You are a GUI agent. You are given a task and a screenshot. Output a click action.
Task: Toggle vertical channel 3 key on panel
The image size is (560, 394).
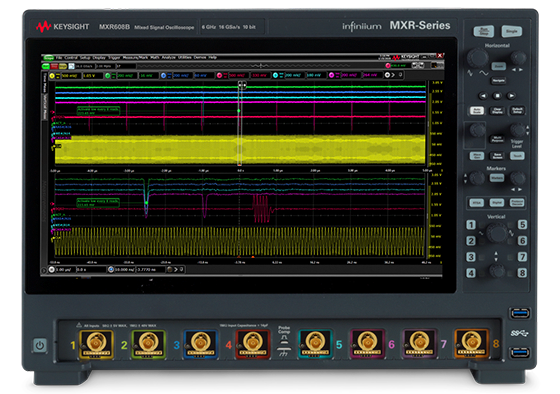(x=471, y=257)
